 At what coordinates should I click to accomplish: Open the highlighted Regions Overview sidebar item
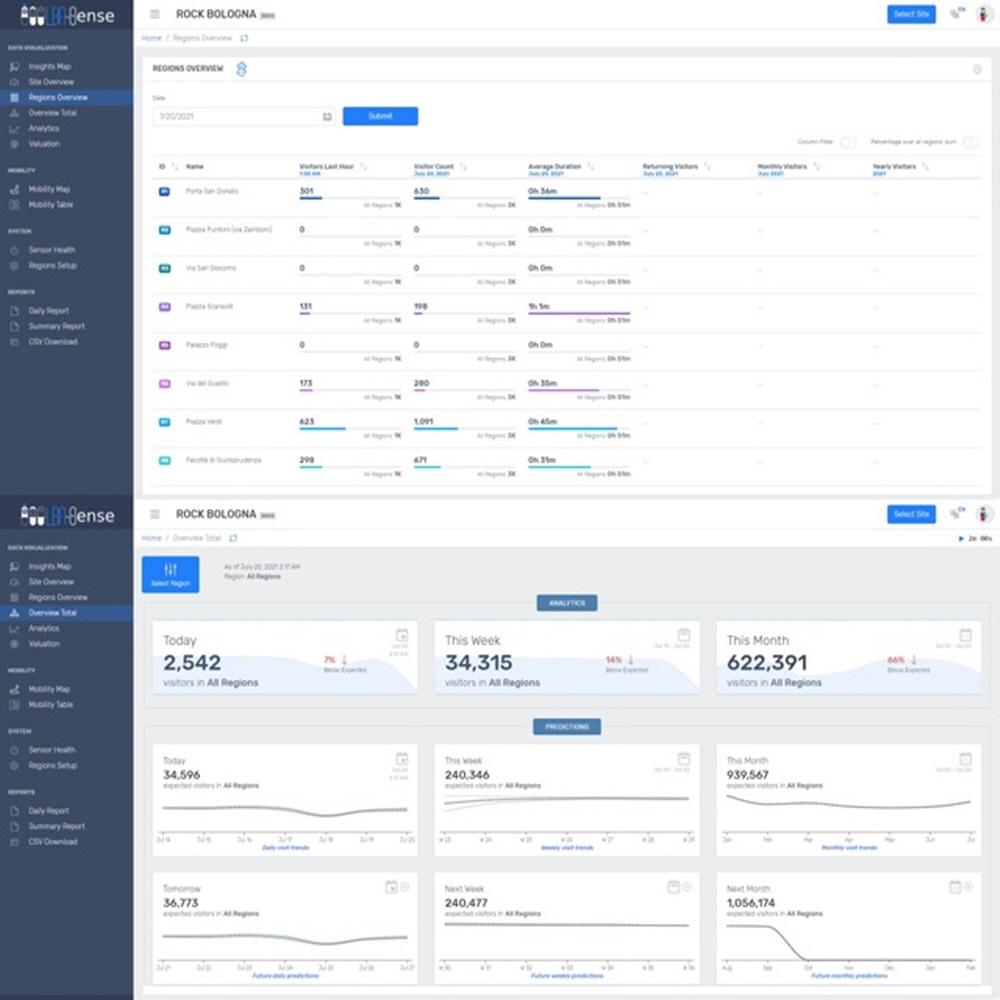pos(58,98)
